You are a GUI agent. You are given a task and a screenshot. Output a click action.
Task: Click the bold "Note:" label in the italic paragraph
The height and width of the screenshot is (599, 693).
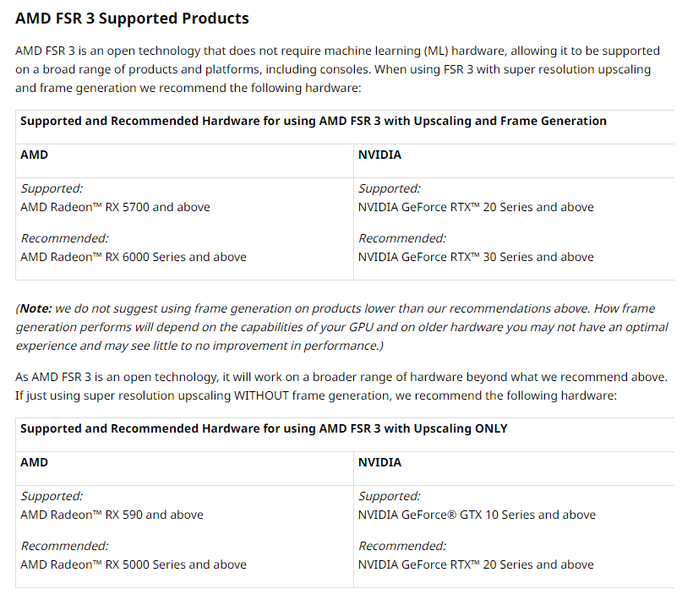click(x=35, y=309)
